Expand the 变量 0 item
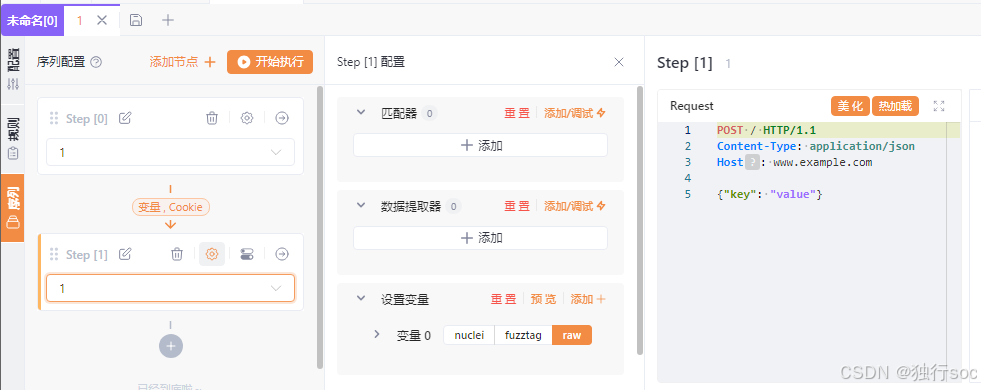The width and height of the screenshot is (981, 390). click(377, 334)
